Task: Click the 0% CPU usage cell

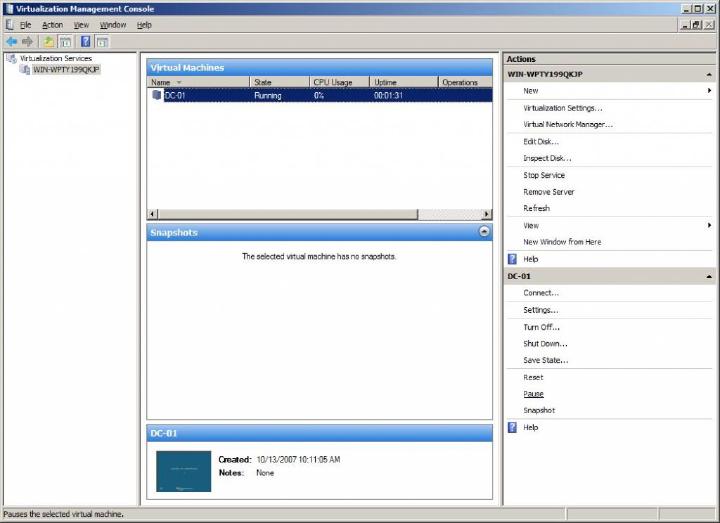Action: coord(319,96)
